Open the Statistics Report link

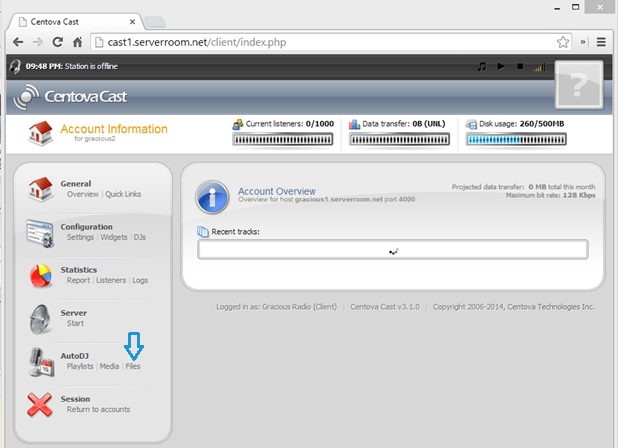point(78,280)
